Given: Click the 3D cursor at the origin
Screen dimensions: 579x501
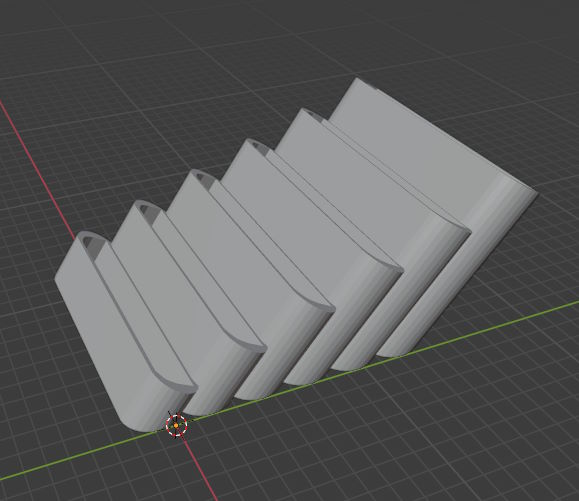Looking at the screenshot, I should click(177, 426).
